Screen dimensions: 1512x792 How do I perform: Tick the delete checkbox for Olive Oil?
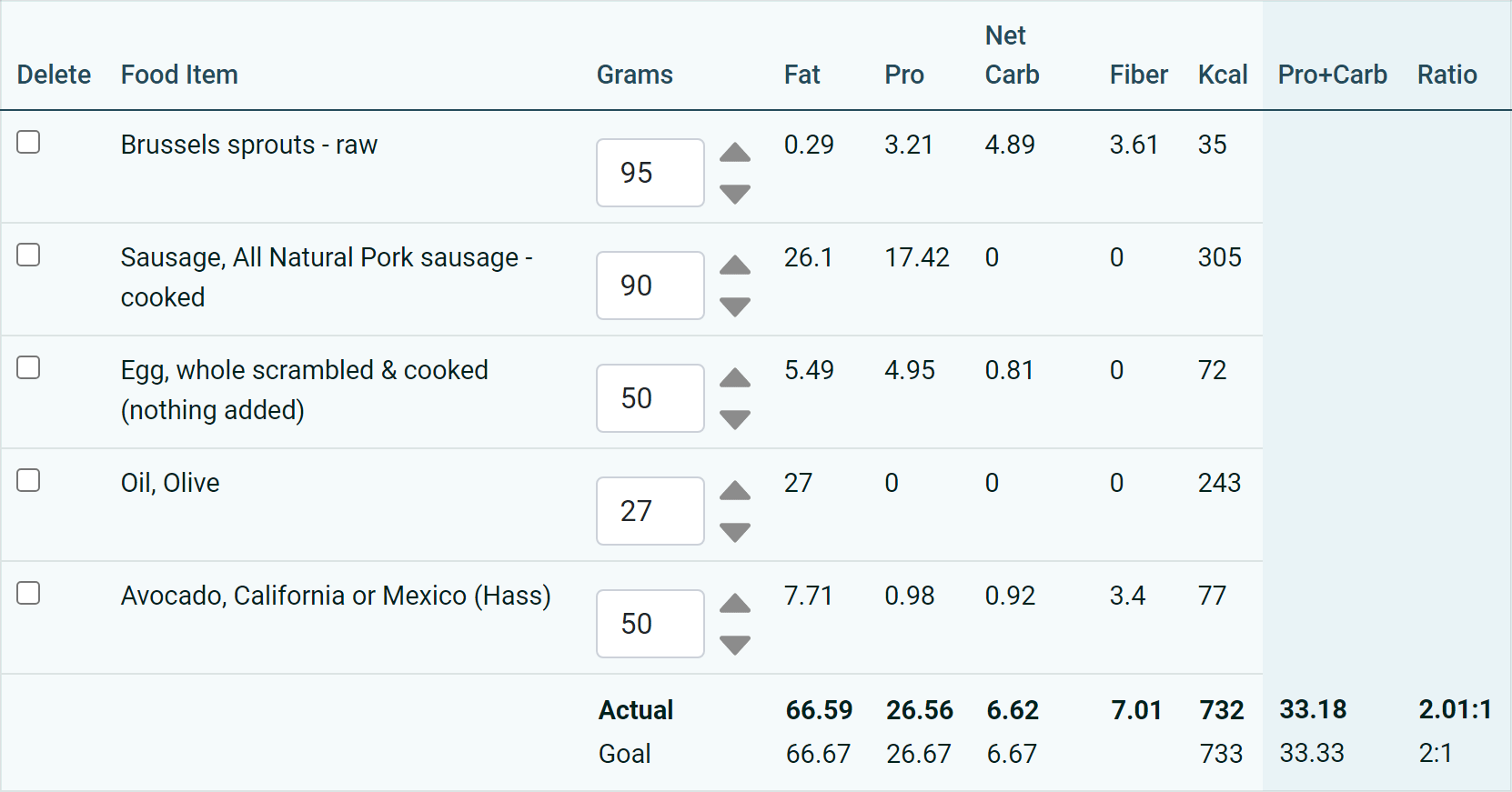28,480
